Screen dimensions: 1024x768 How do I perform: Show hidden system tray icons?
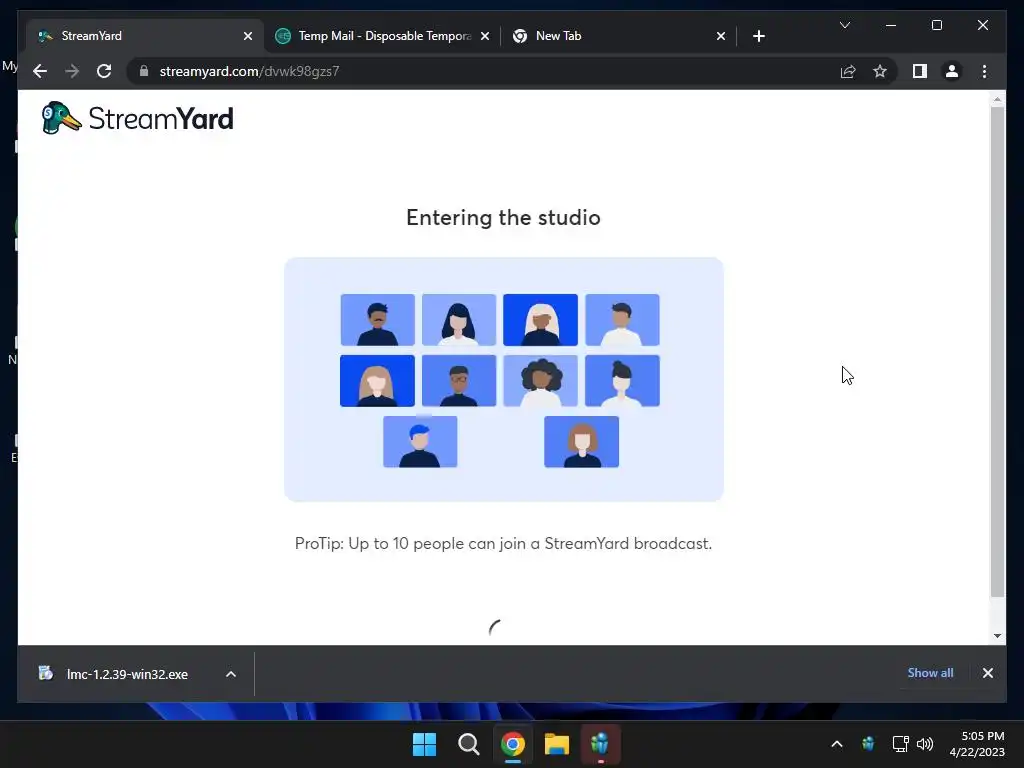(837, 744)
